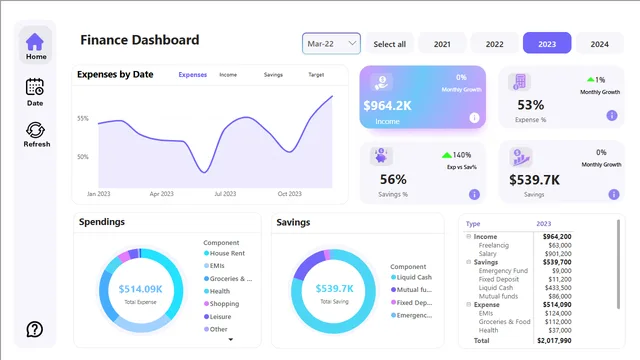Screen dimensions: 640x360
Task: Click the 53% expense value
Action: (x=531, y=105)
